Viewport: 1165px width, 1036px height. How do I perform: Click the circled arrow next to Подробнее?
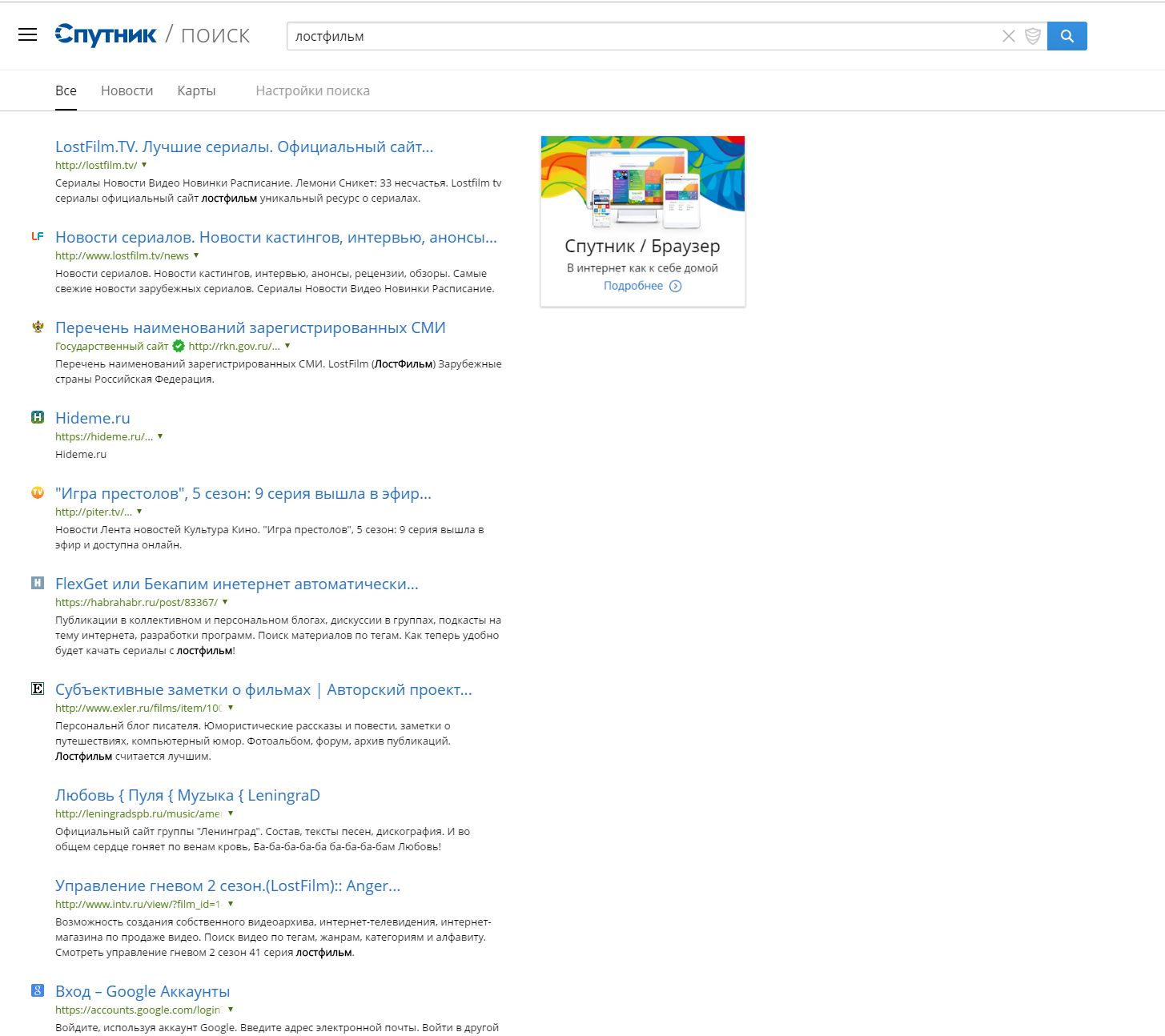(x=675, y=286)
